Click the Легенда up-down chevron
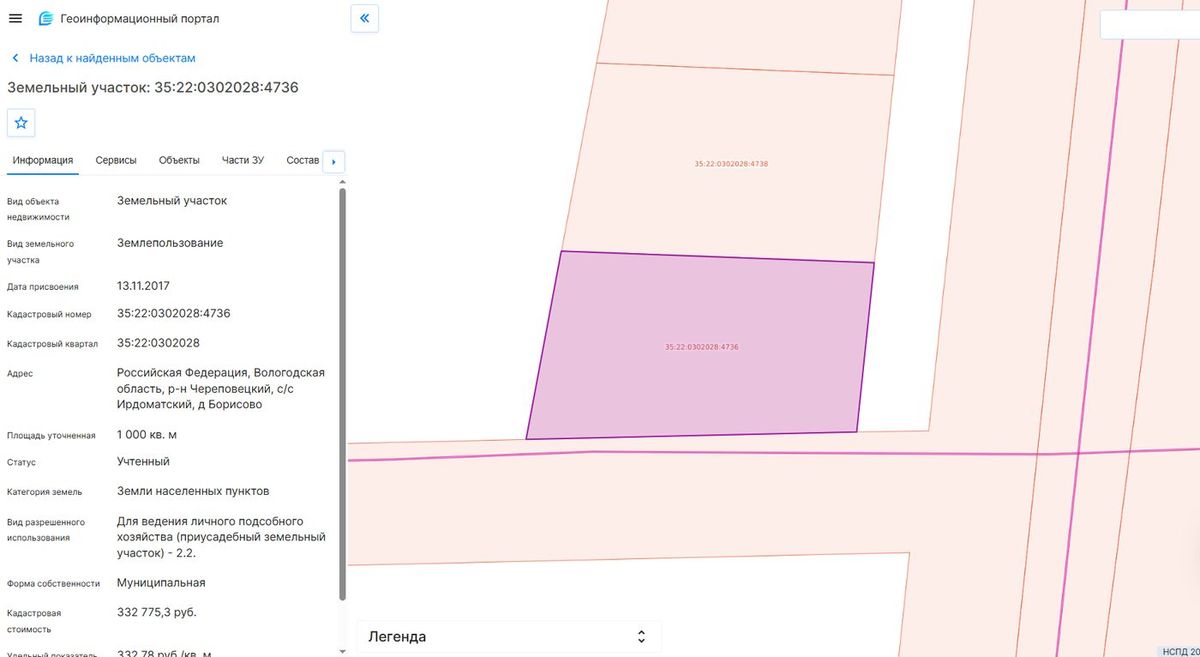 tap(641, 636)
